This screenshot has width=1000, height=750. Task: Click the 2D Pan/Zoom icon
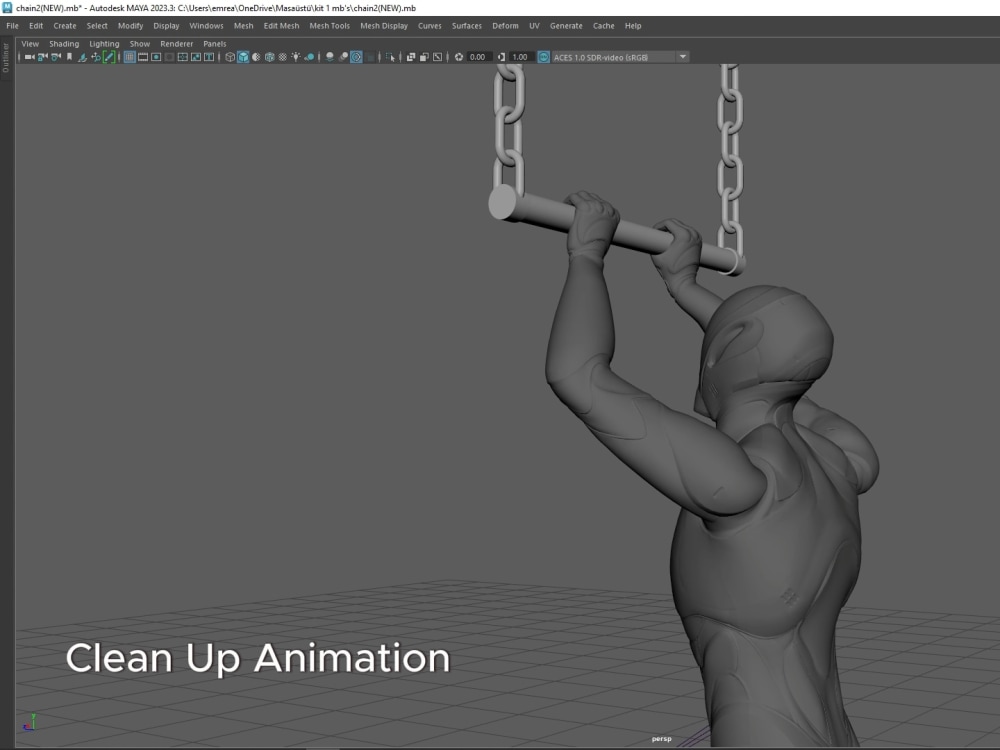[96, 57]
